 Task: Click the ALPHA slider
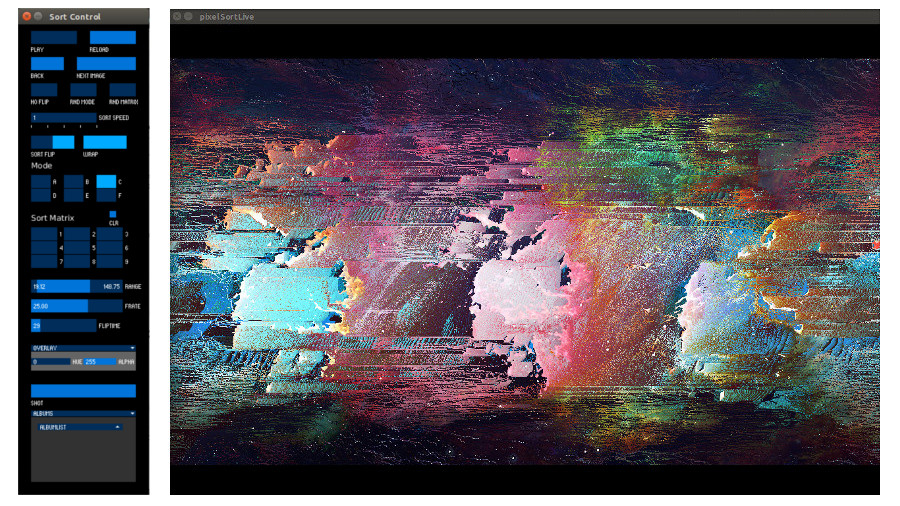click(x=100, y=362)
